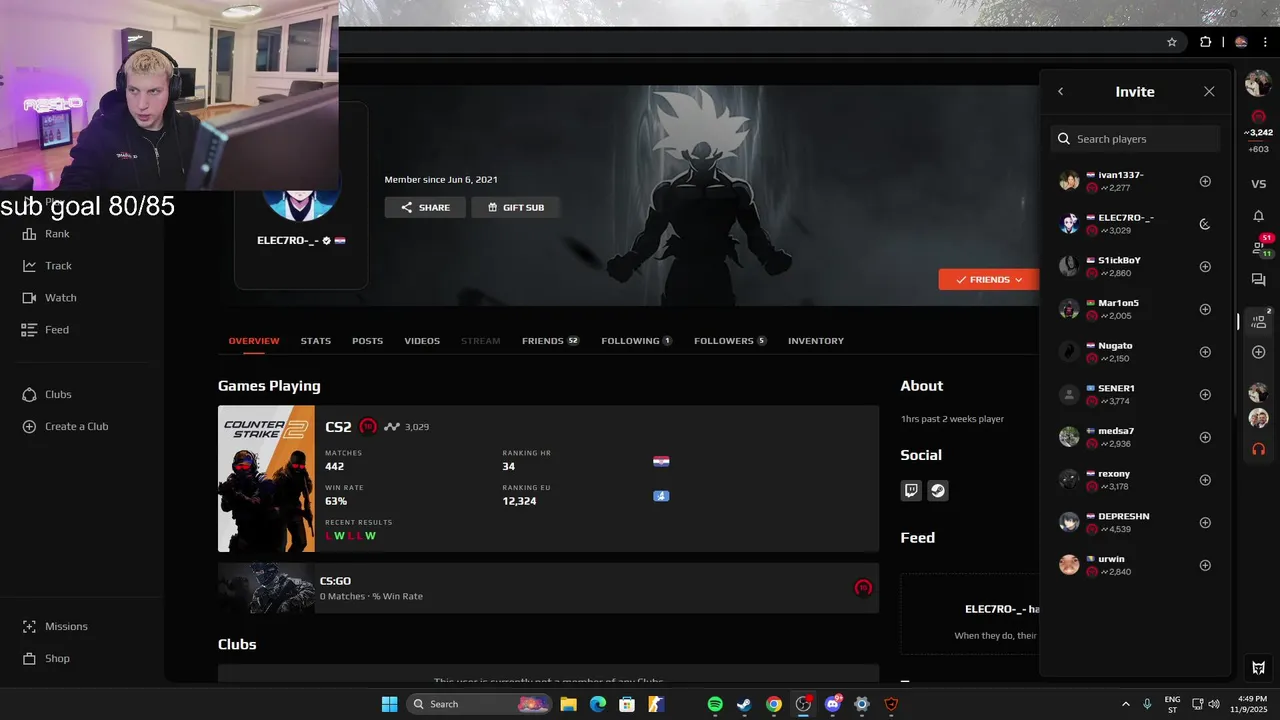Invite DEPRESHN with the plus icon

pos(1205,523)
